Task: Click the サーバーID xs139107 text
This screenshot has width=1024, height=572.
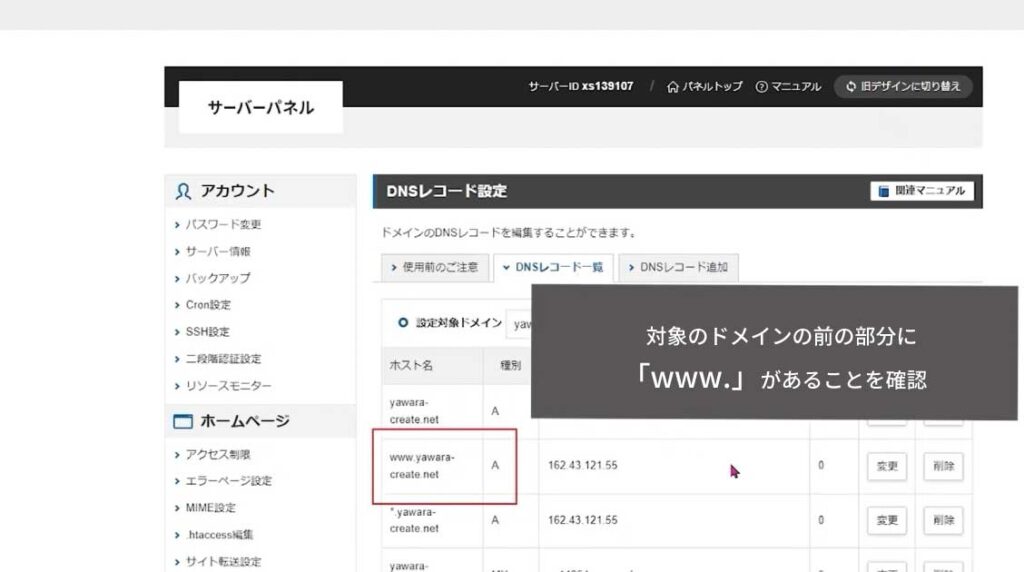Action: click(581, 86)
